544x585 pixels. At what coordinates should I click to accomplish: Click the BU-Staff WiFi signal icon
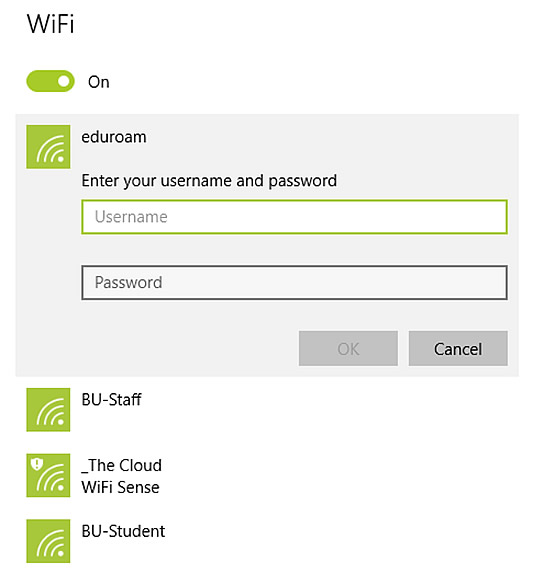(48, 410)
